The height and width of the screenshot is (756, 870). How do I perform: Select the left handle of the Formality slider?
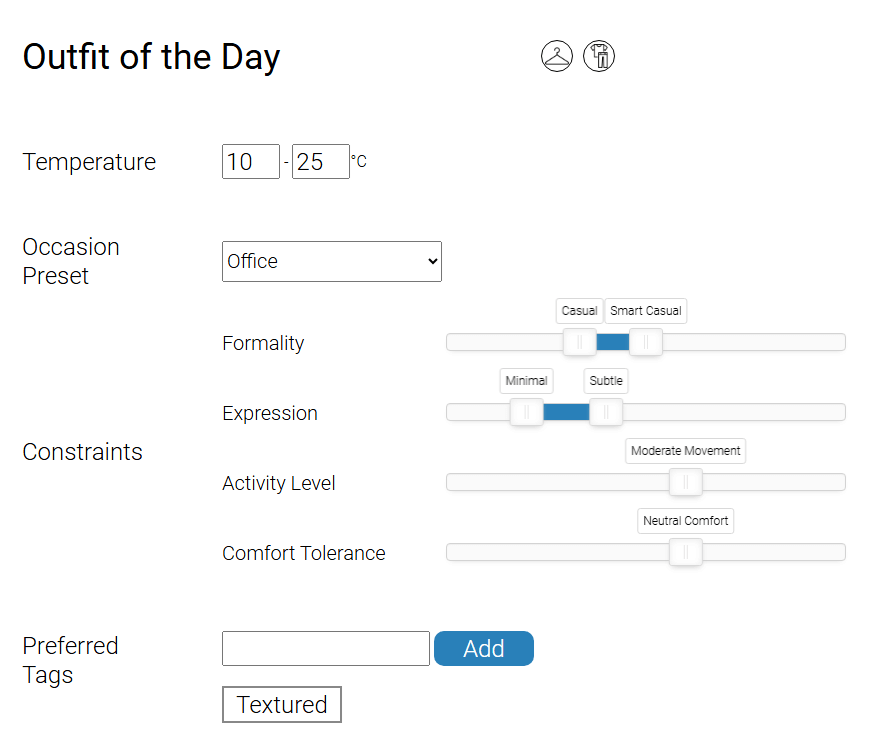point(579,342)
